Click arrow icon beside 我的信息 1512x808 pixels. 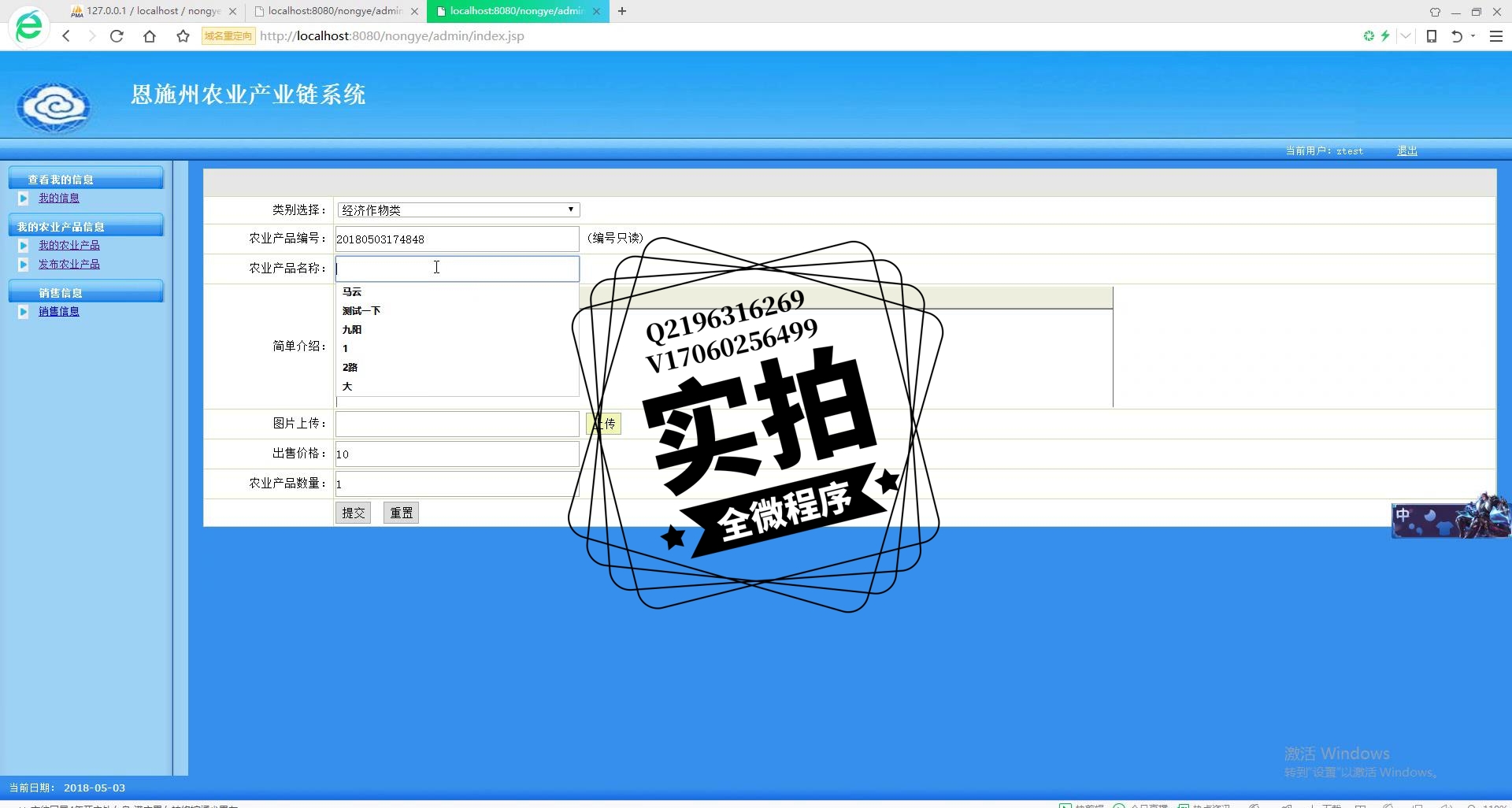(23, 198)
